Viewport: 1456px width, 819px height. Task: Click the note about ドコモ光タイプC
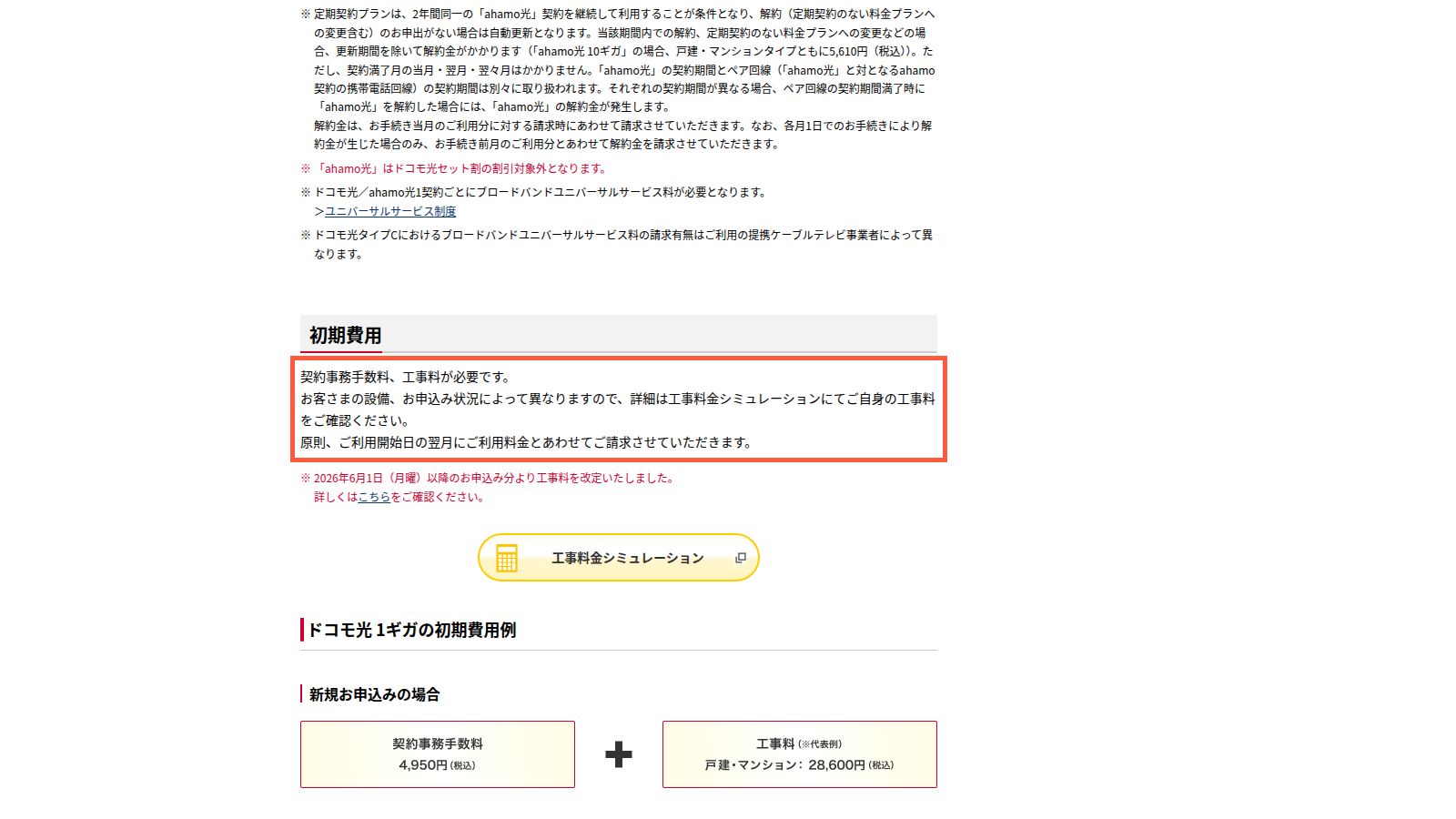tap(618, 244)
